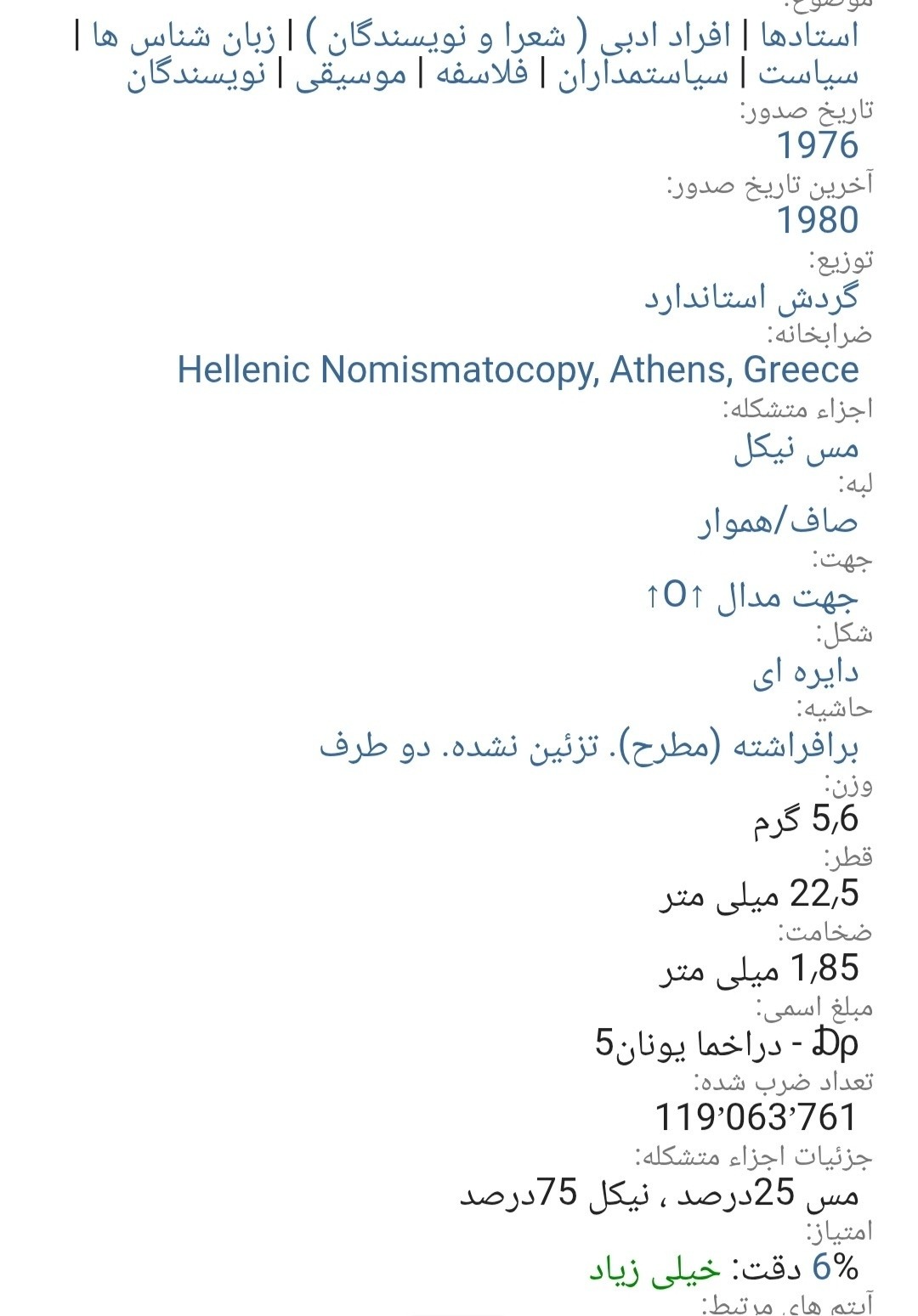Open the سیاست topic link
This screenshot has height=1316, width=918.
click(x=807, y=75)
